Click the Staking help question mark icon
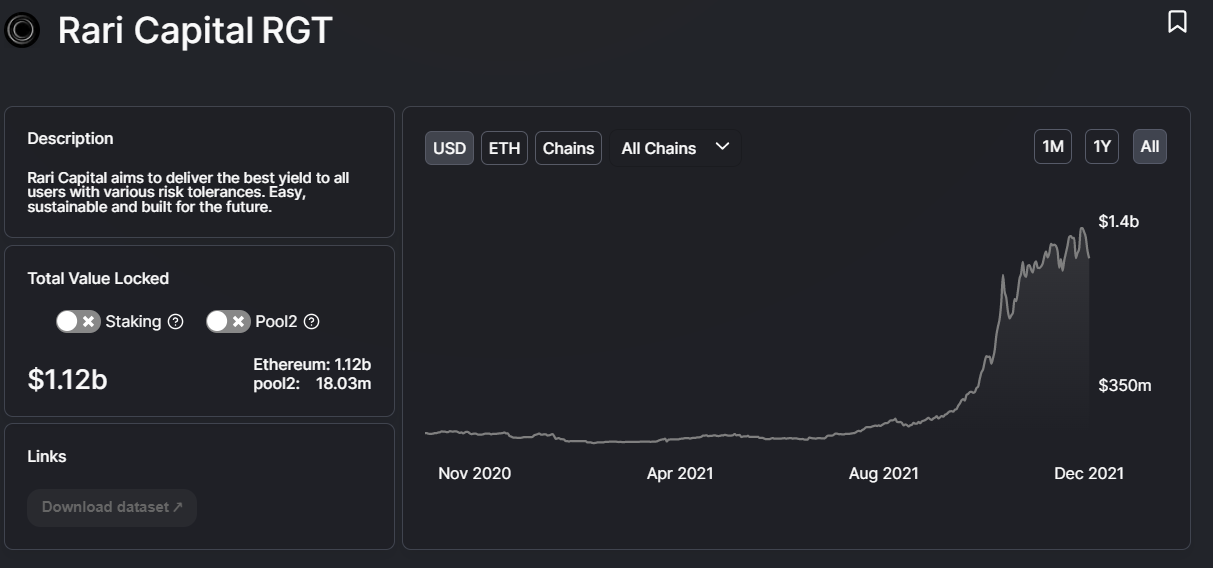 176,322
